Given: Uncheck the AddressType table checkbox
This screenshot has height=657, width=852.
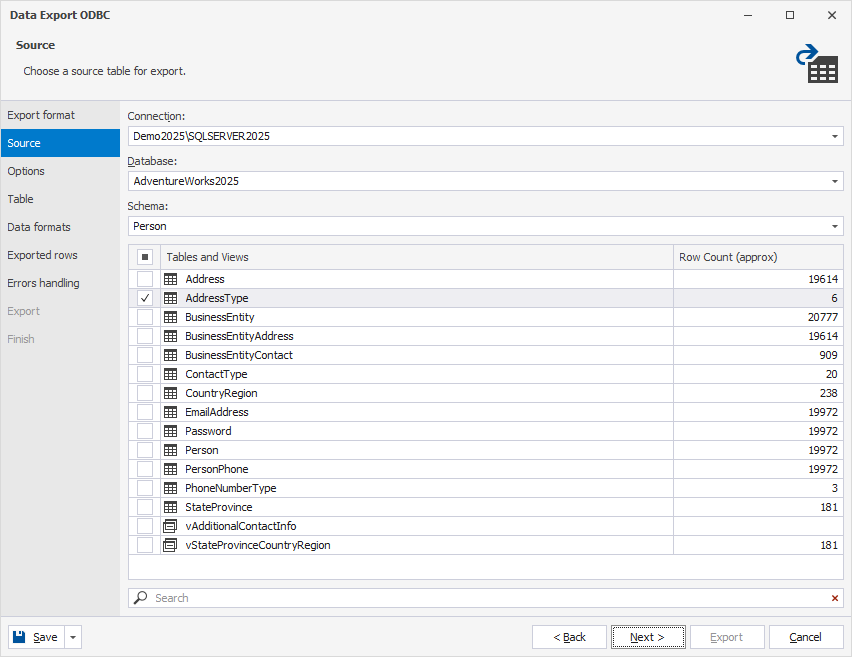Looking at the screenshot, I should (x=145, y=298).
